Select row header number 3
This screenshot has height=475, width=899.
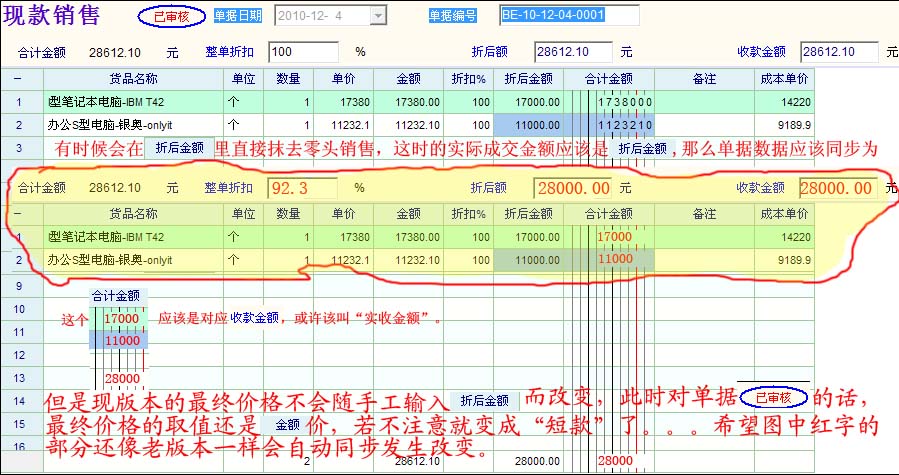pyautogui.click(x=18, y=148)
